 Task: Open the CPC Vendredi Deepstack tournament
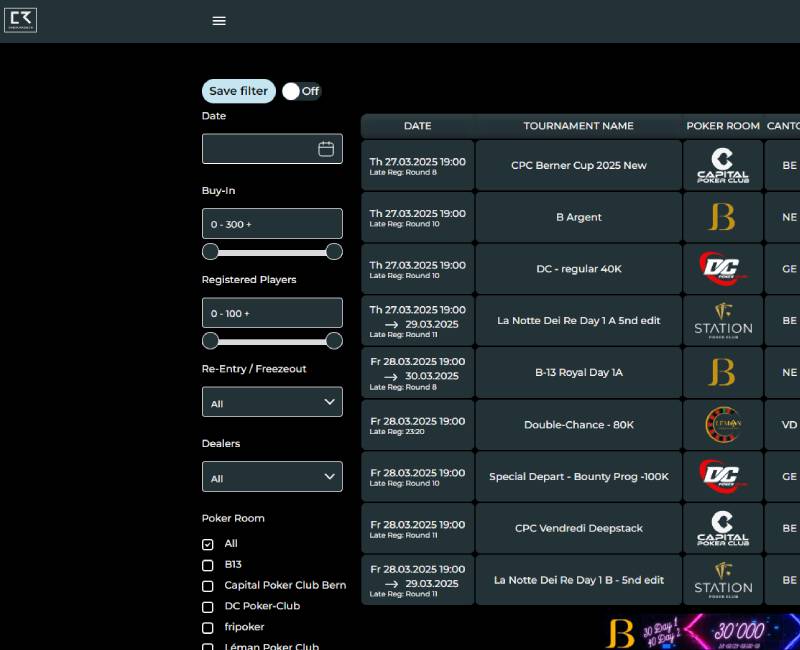pos(578,528)
